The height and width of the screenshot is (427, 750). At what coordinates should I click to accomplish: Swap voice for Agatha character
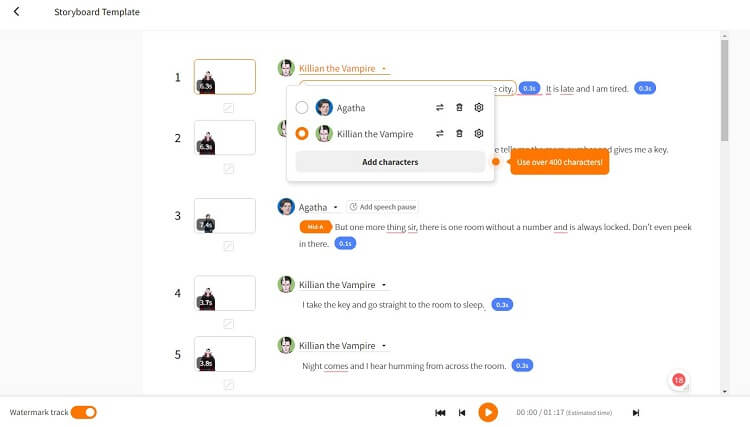(440, 108)
